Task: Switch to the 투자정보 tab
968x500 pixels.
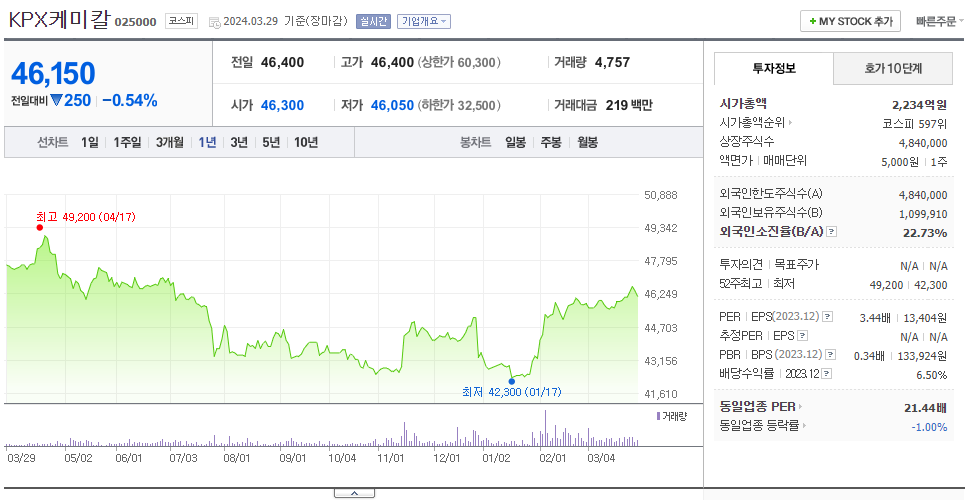Action: point(774,69)
